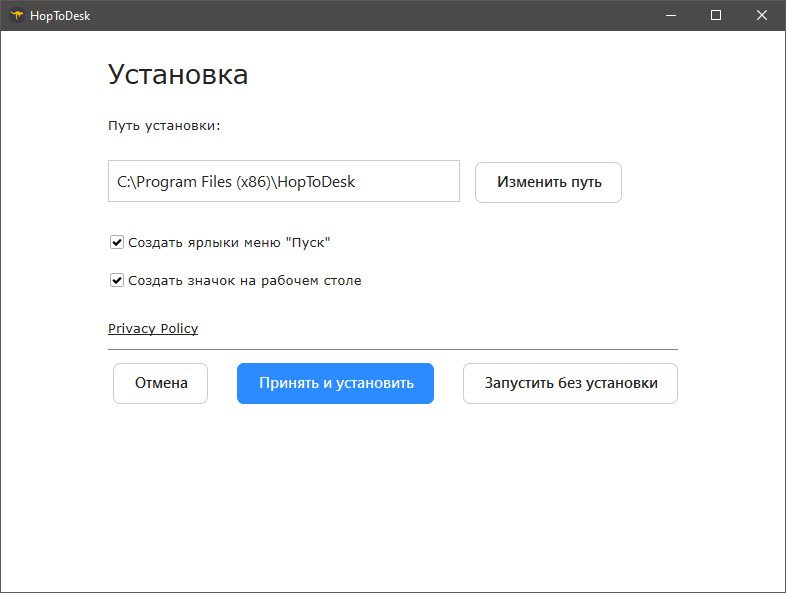Click the HopToDesk logo in title bar
Image resolution: width=786 pixels, height=593 pixels.
point(17,15)
